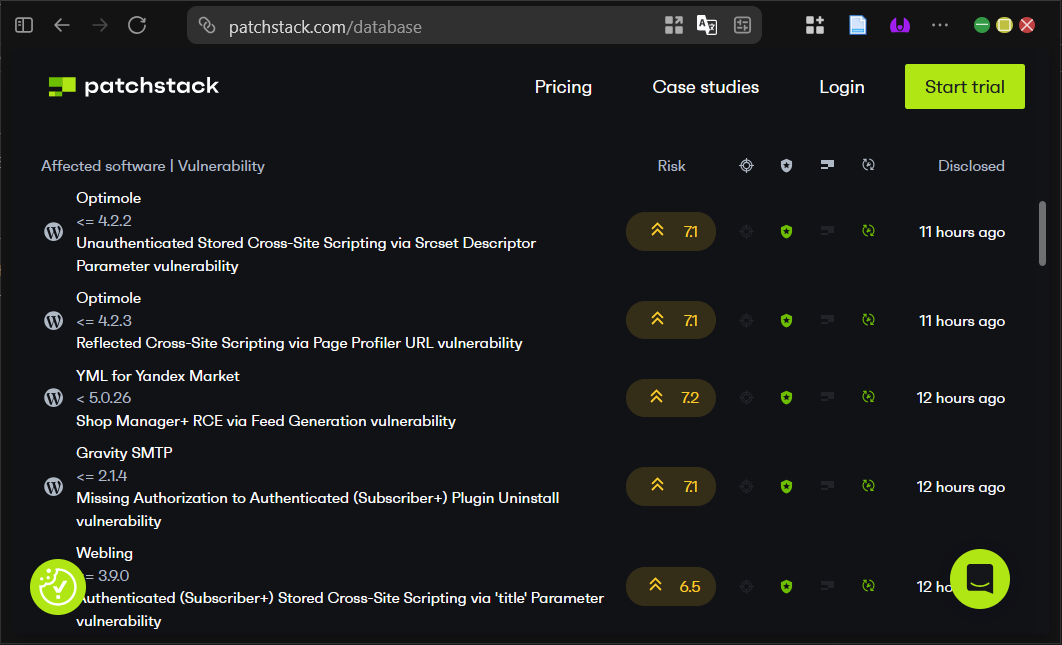
Task: Click the shield icon column header
Action: pyautogui.click(x=786, y=165)
